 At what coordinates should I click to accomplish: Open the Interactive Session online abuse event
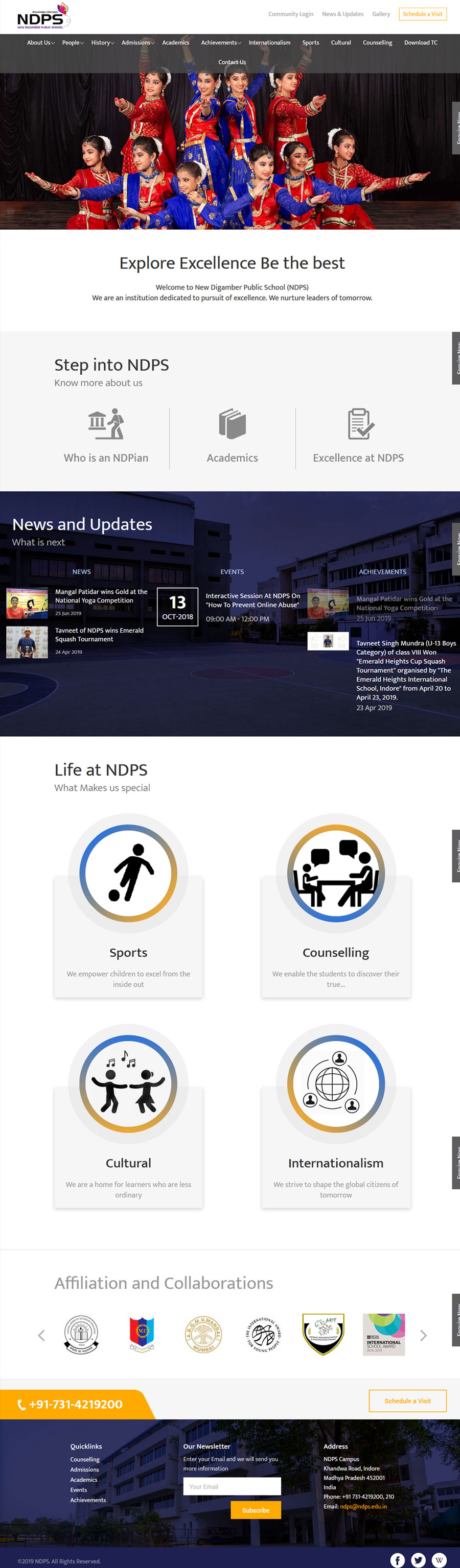[253, 600]
